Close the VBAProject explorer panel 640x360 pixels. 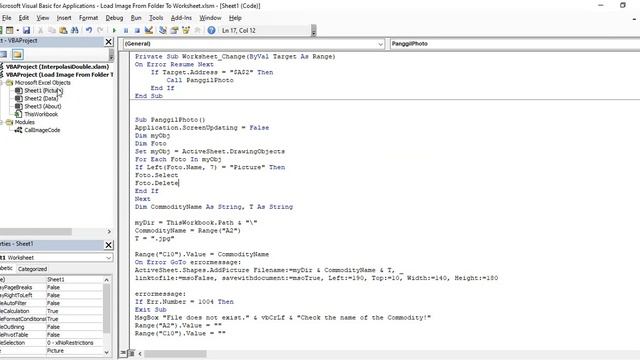point(109,42)
